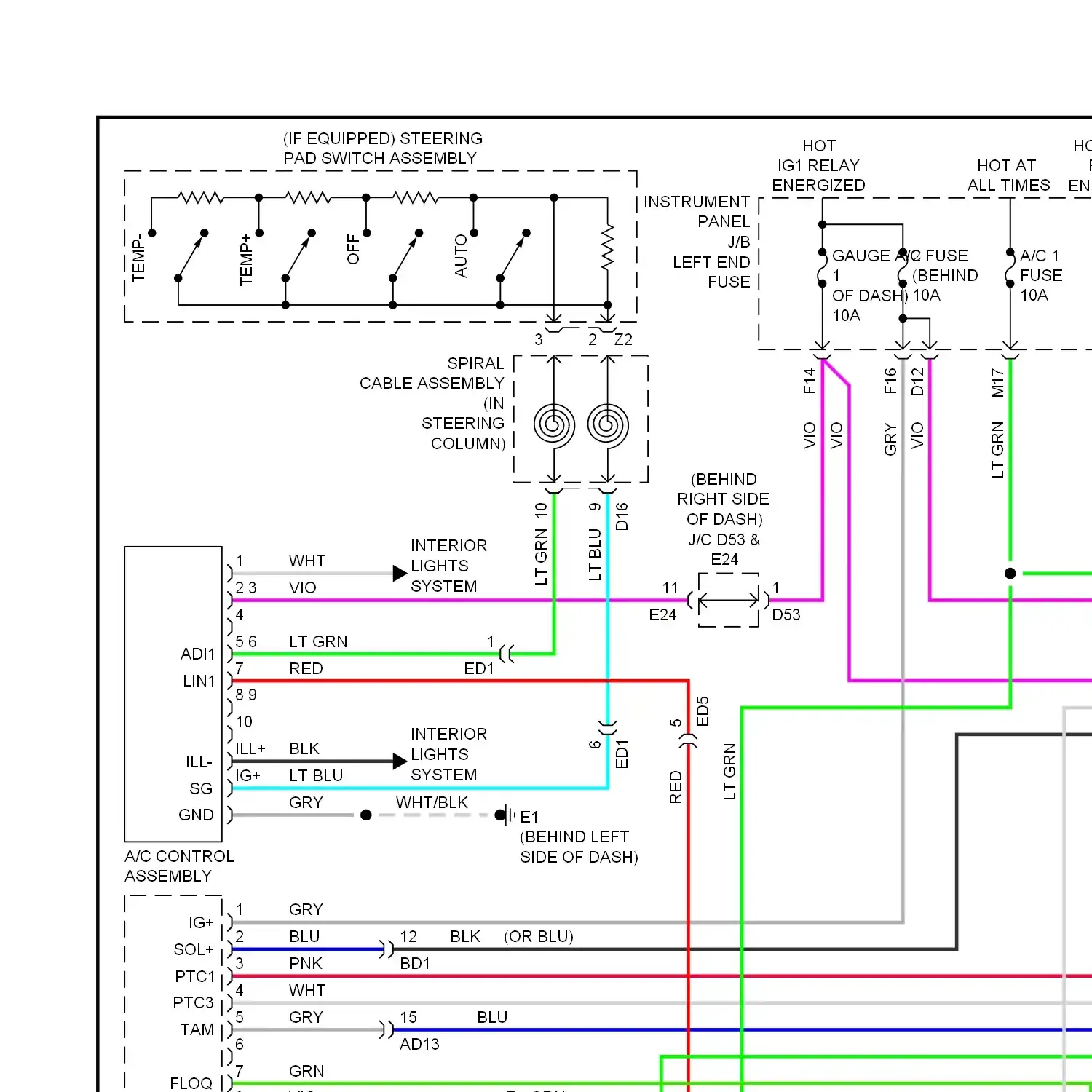The image size is (1092, 1092).
Task: Click the "(BEHIND RIGHT SIDE OF DASH)" note
Action: [x=723, y=499]
